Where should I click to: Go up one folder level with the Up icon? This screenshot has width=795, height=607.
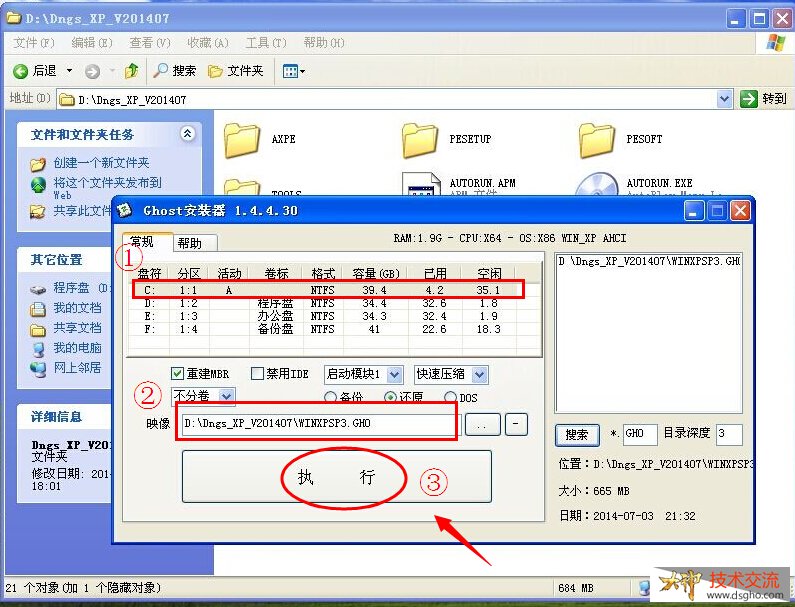click(x=132, y=70)
